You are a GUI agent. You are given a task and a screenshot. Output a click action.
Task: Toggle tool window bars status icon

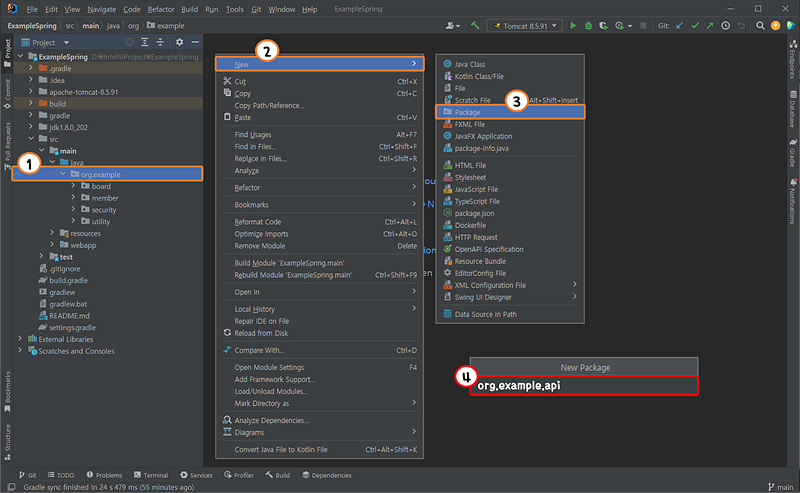(x=11, y=487)
